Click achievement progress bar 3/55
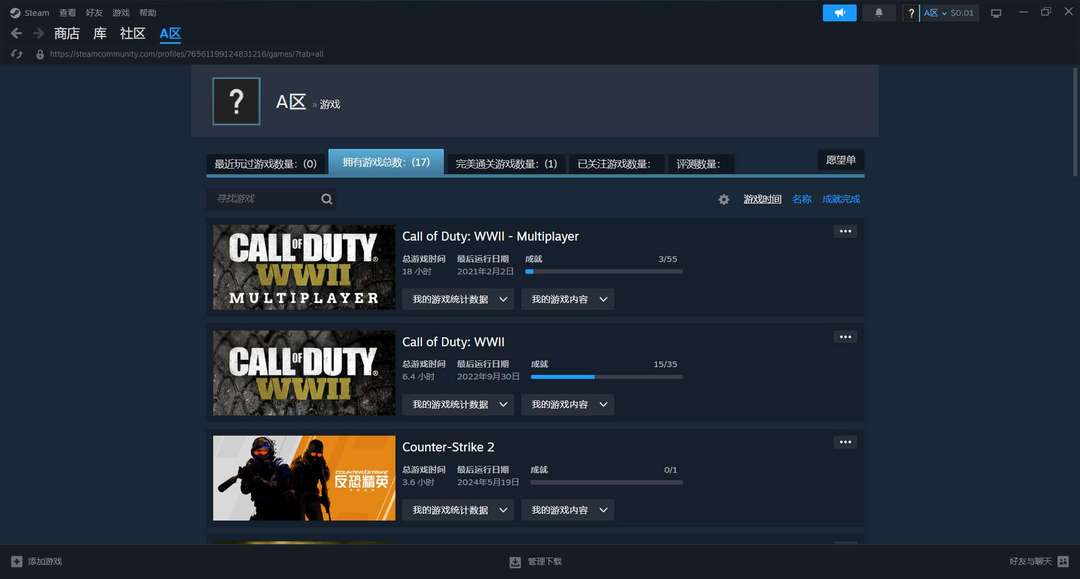The height and width of the screenshot is (579, 1080). [604, 272]
